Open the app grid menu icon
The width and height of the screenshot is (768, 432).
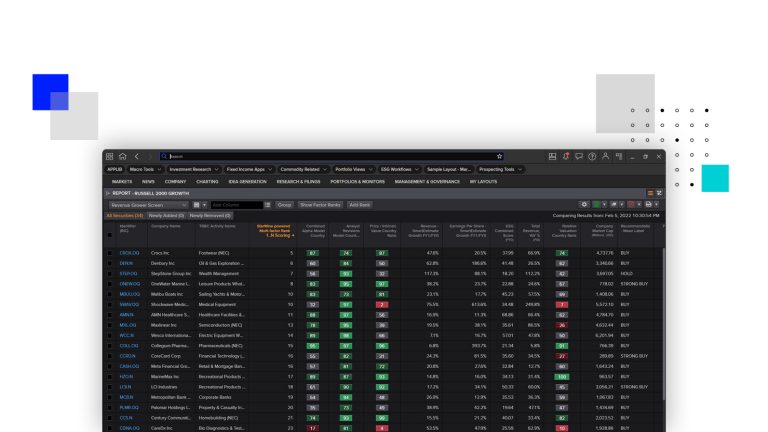pyautogui.click(x=110, y=156)
